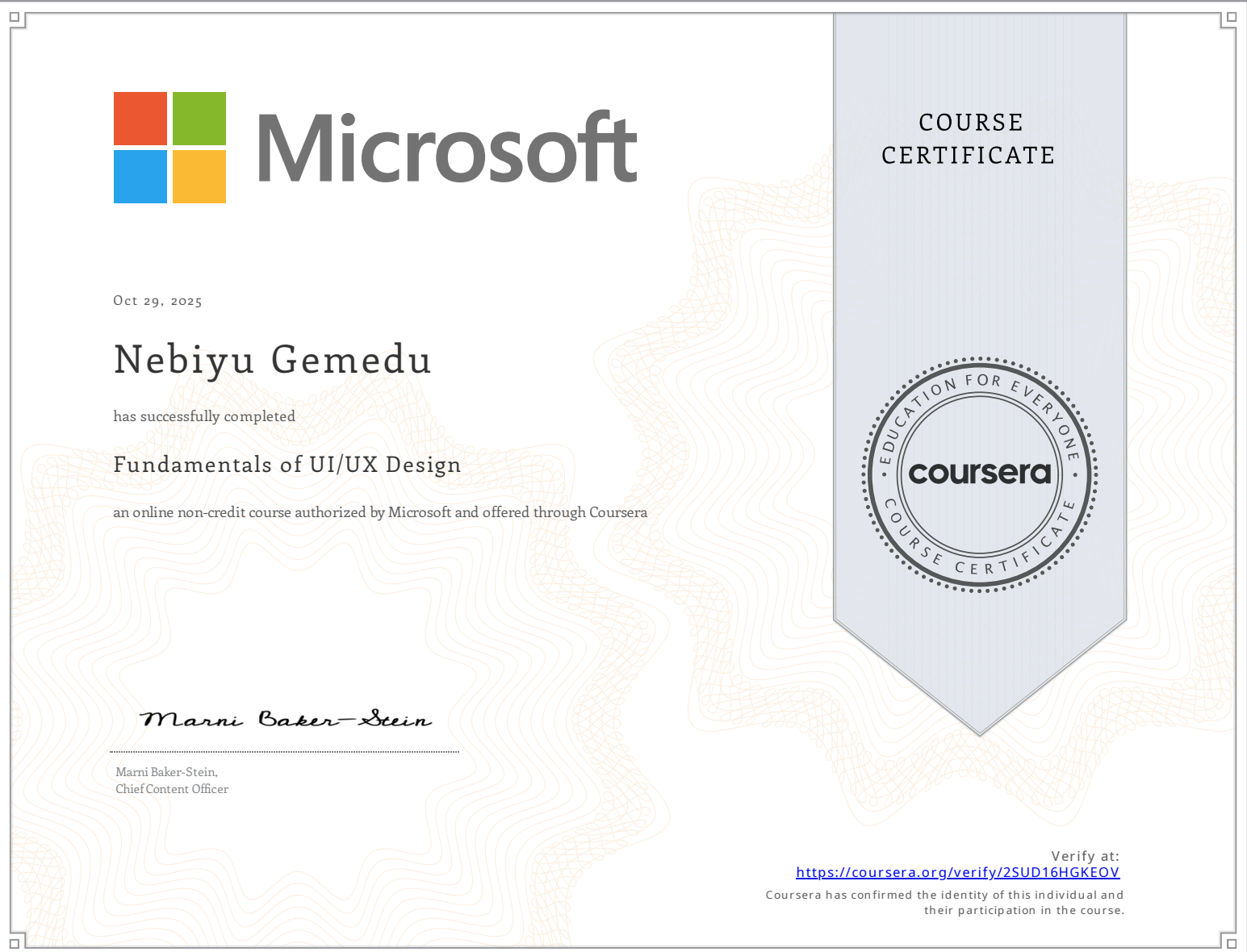Screen dimensions: 1247x952
Task: Select the date "Oct 29, 2025"
Action: pos(157,301)
